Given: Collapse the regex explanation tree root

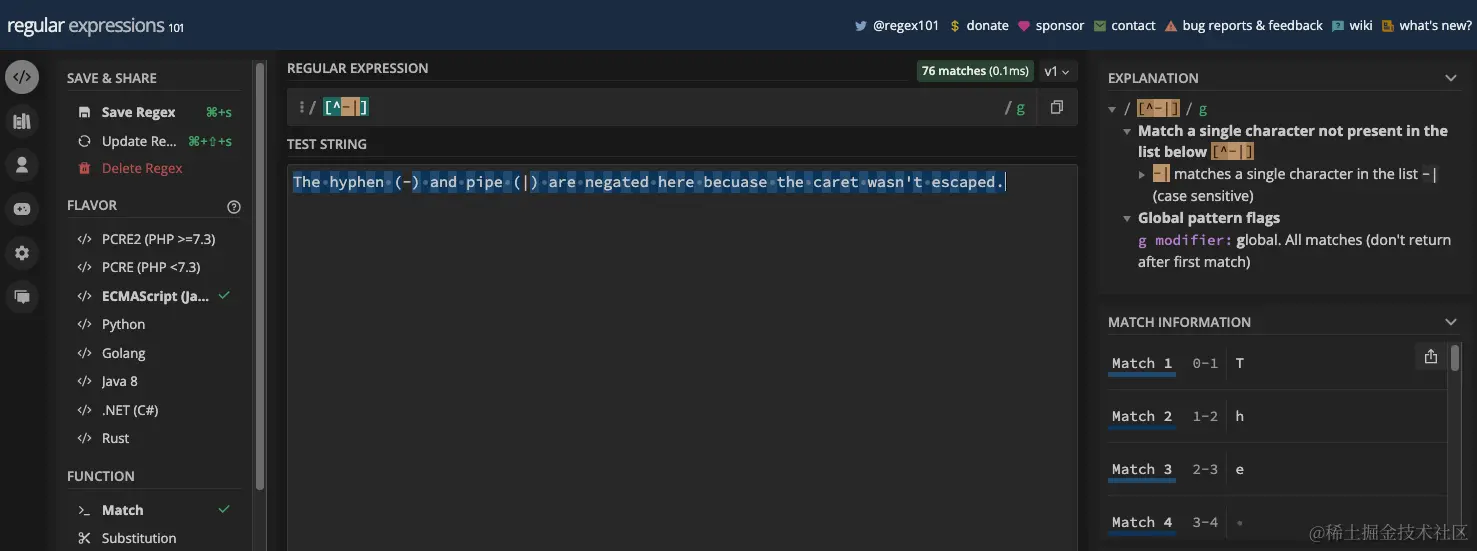Looking at the screenshot, I should pyautogui.click(x=1113, y=109).
